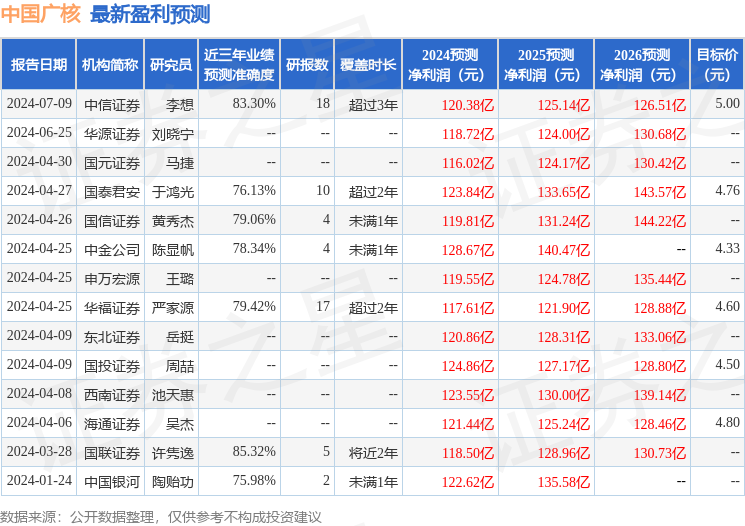
Task: Click the date 2024-01-24
Action: point(39,480)
